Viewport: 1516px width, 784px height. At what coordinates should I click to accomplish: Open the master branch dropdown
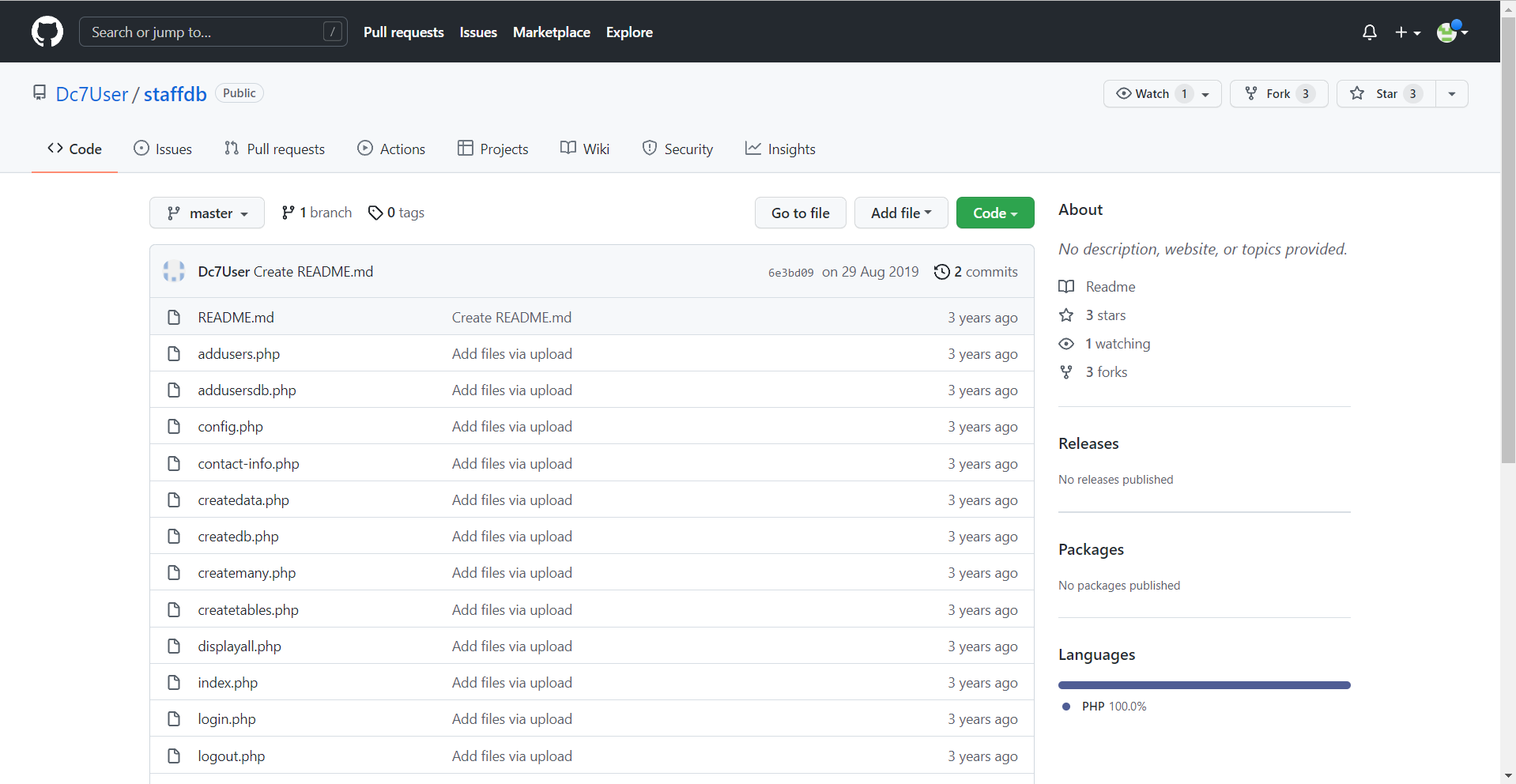[207, 213]
